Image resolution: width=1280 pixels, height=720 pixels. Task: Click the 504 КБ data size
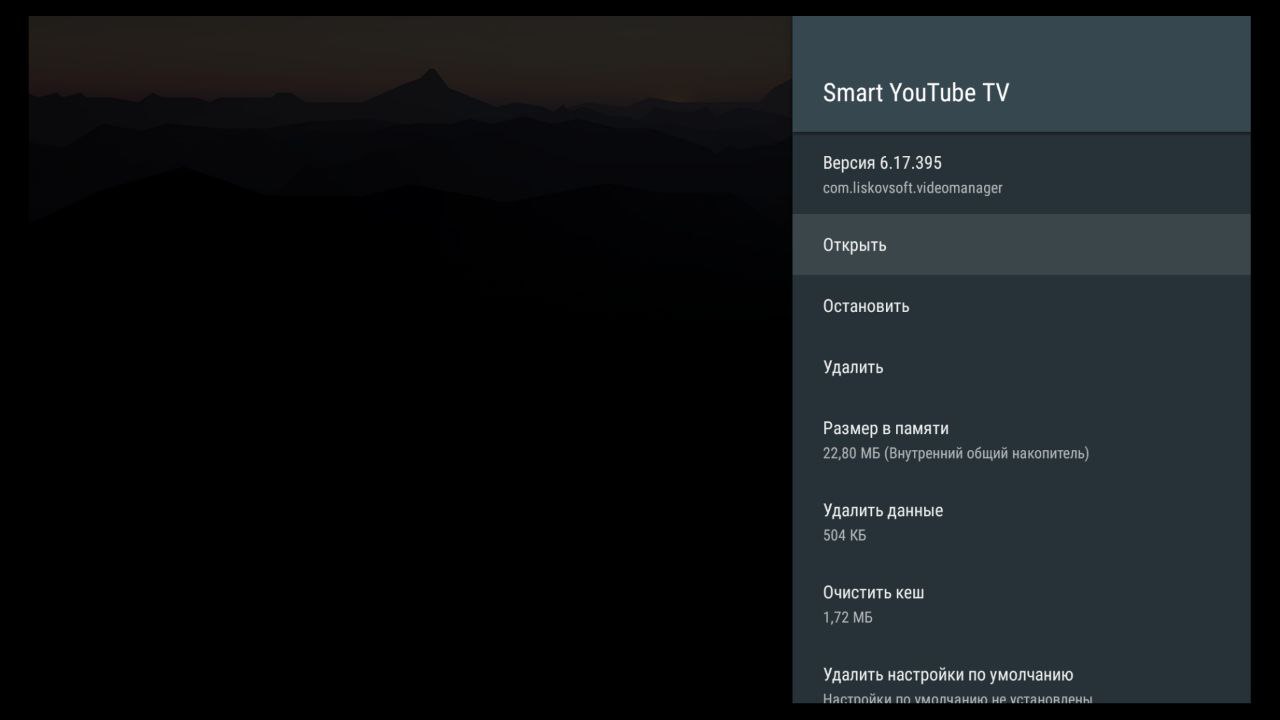tap(844, 536)
